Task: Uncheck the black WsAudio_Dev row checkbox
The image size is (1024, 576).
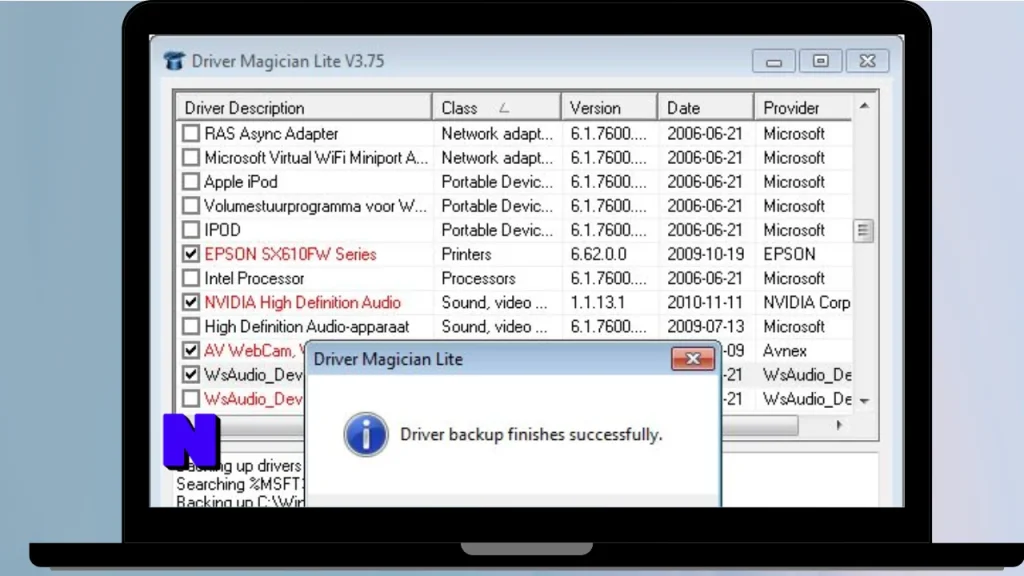Action: [191, 375]
